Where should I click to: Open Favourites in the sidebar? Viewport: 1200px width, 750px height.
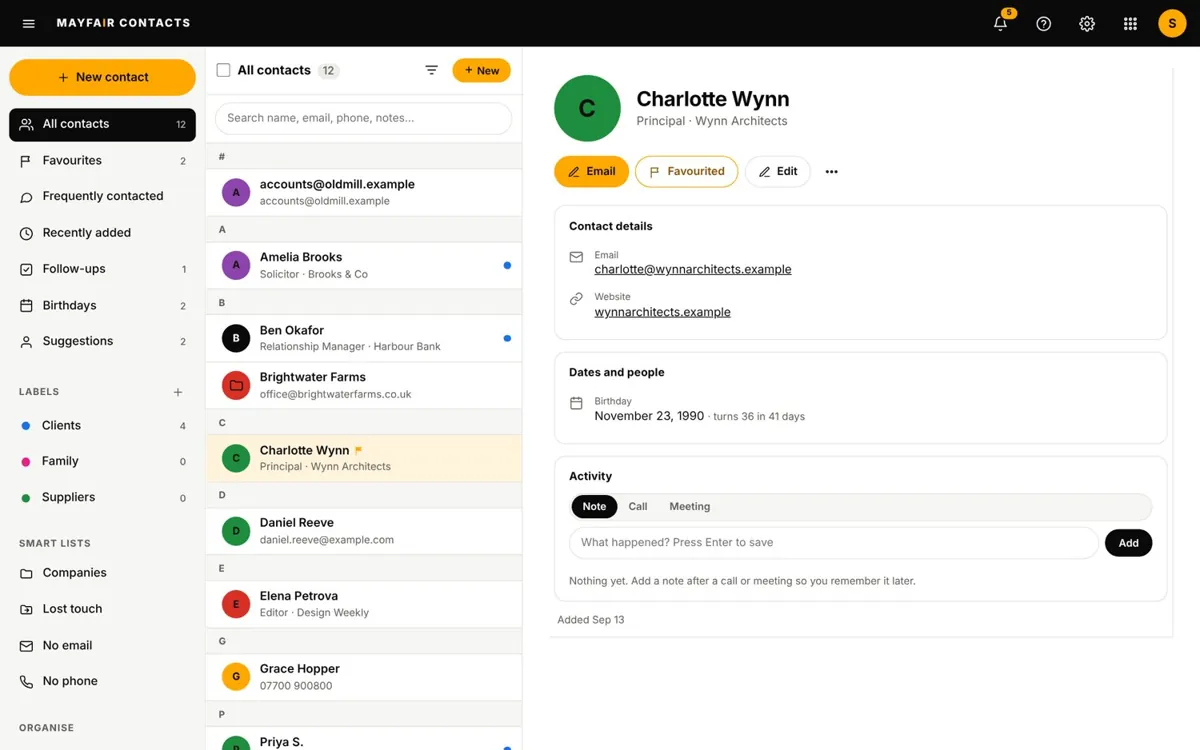(102, 160)
